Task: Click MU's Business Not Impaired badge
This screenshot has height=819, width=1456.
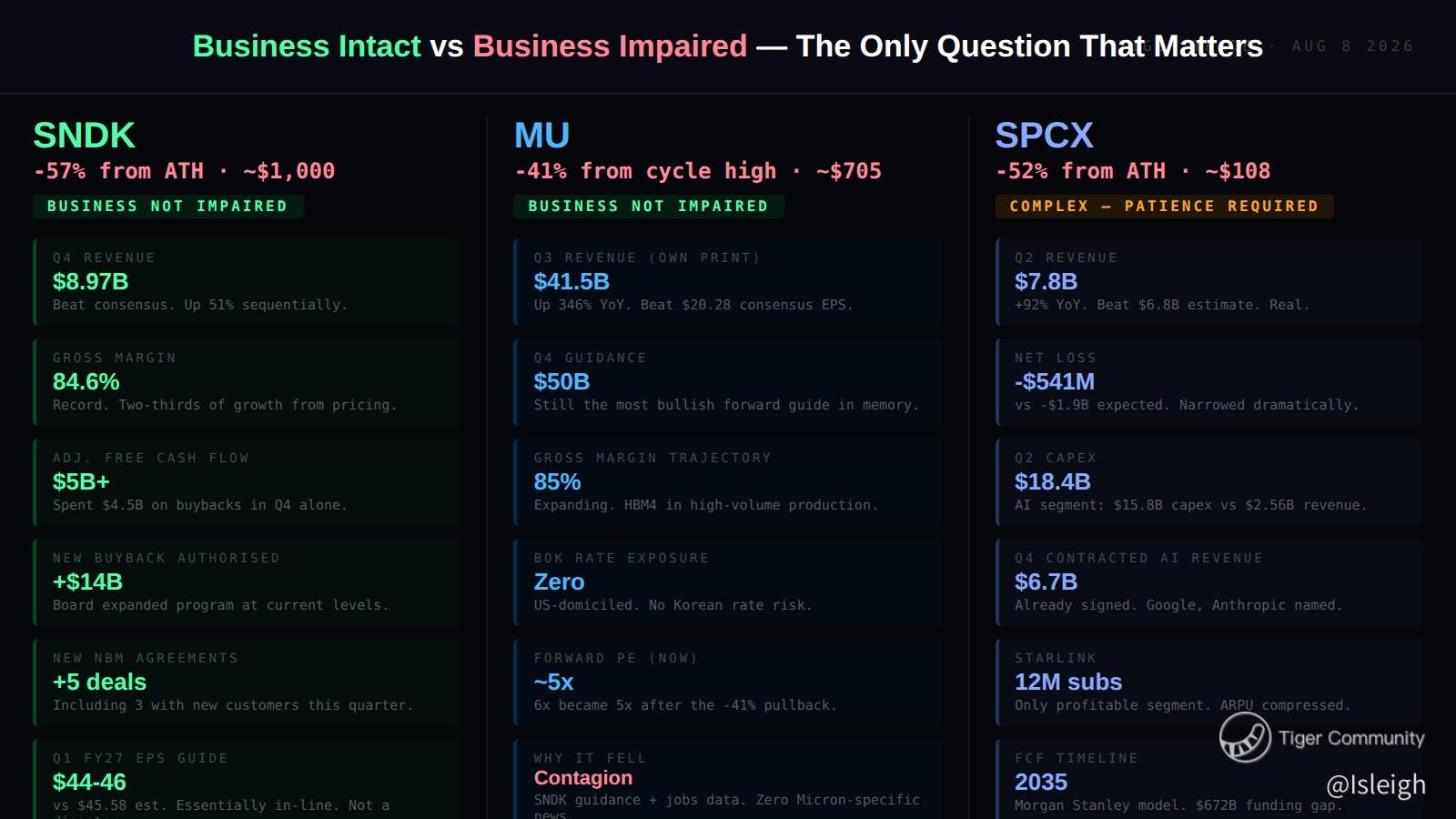Action: point(649,207)
